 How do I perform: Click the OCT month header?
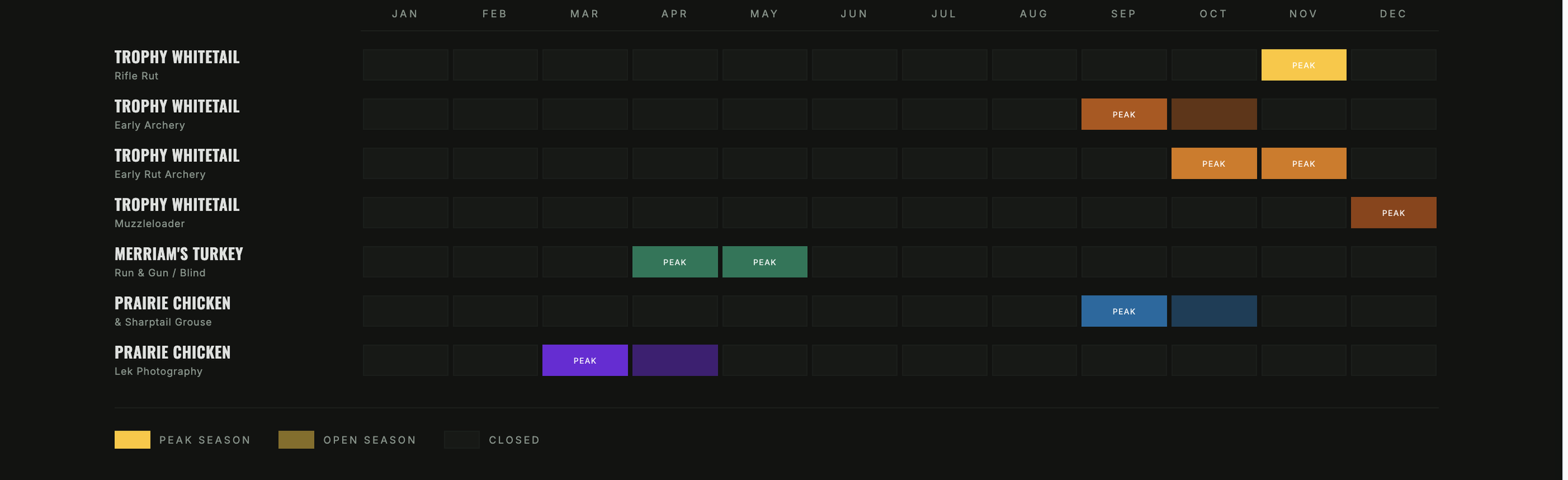1214,14
